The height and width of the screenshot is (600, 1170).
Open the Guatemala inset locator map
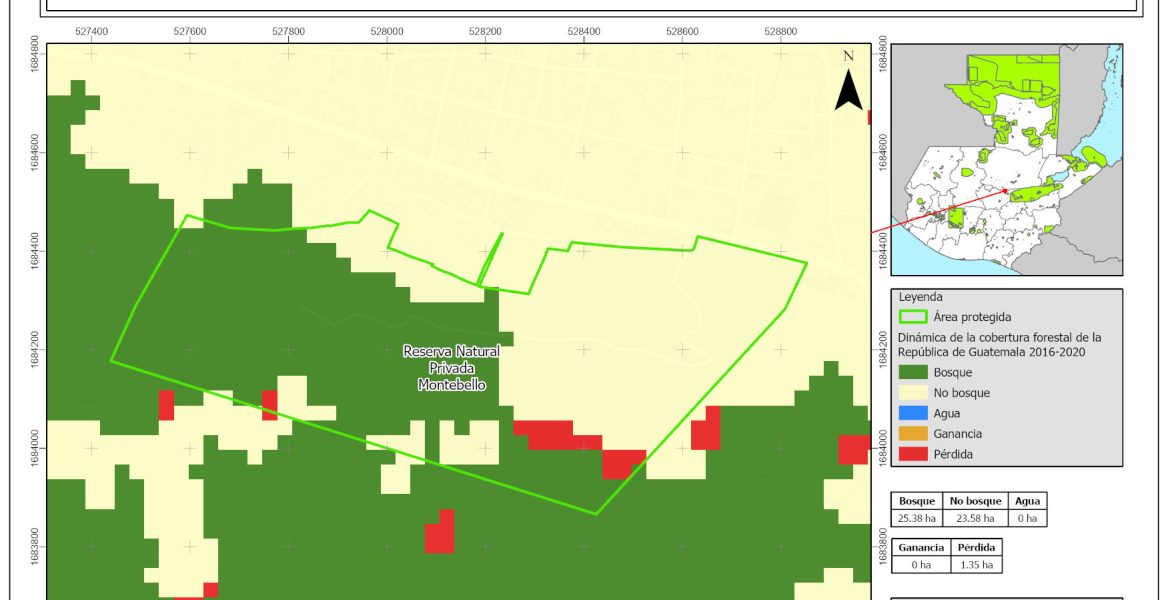tap(1006, 159)
